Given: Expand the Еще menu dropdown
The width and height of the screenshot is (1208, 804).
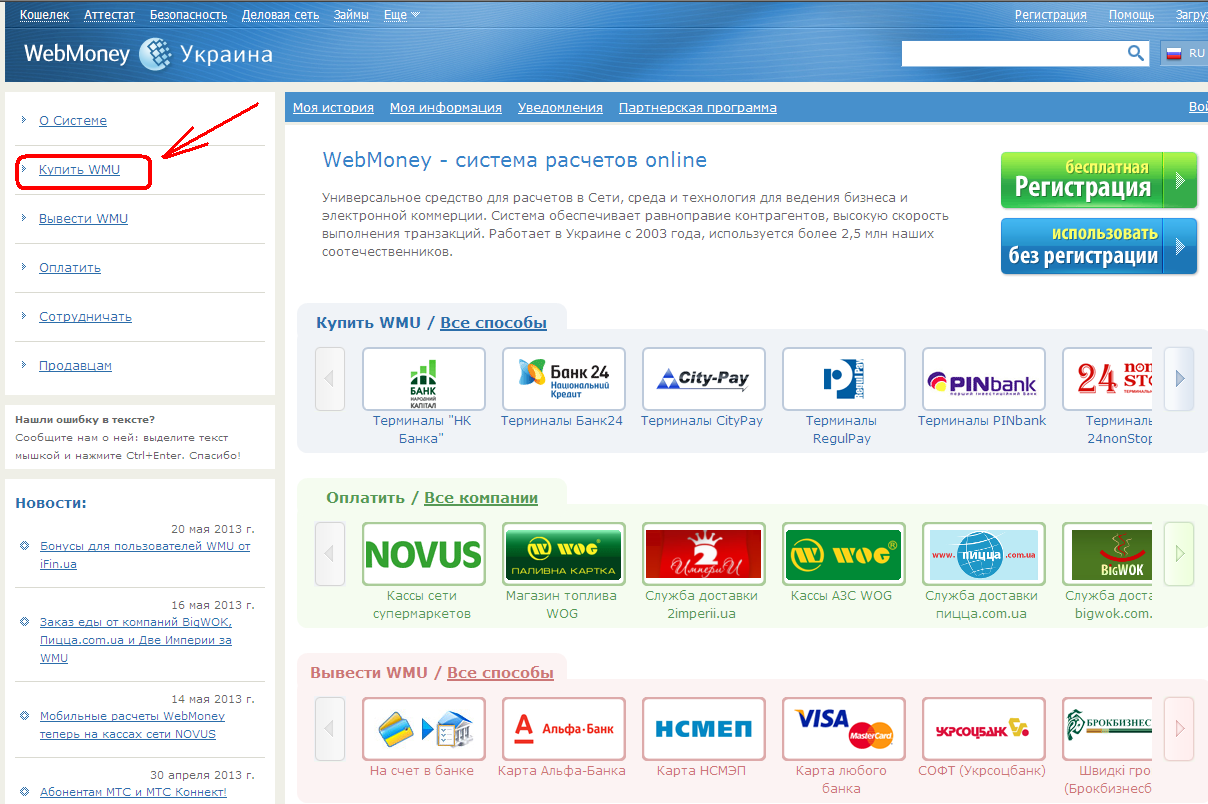Looking at the screenshot, I should click(x=402, y=15).
